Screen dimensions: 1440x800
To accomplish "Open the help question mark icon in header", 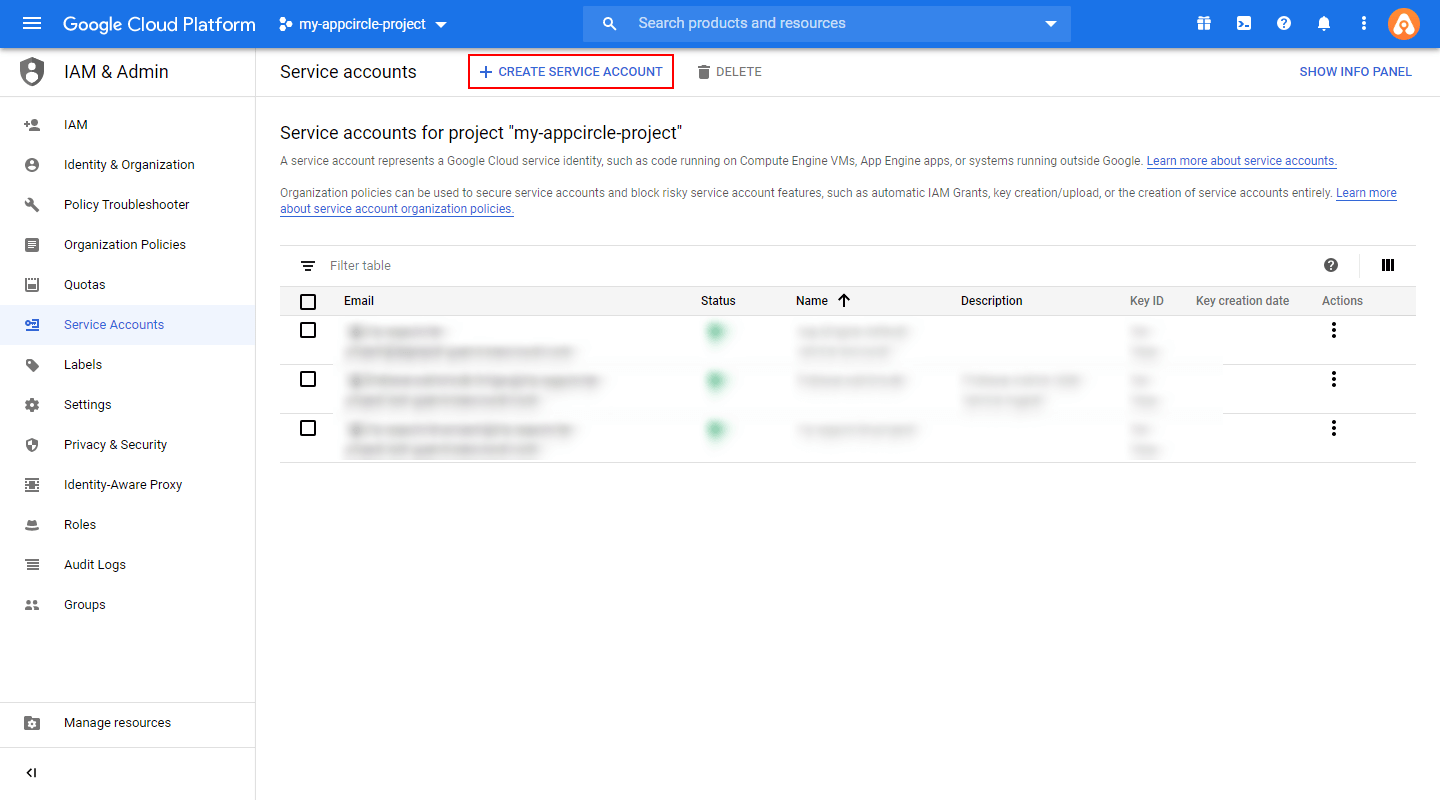I will [x=1284, y=23].
